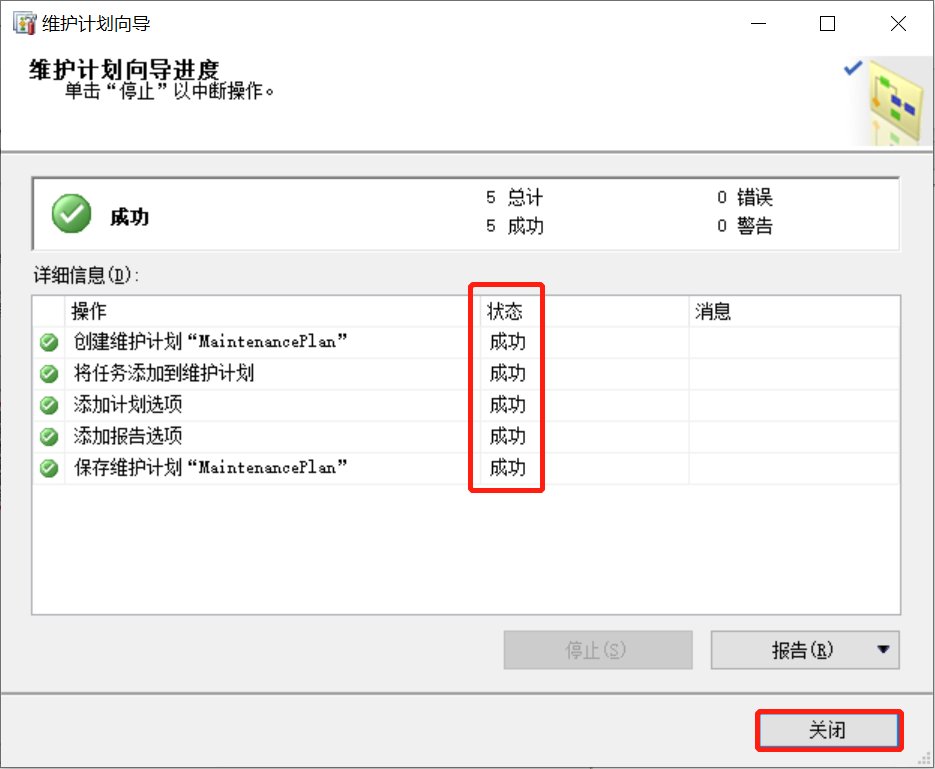Click the green check icon beside 保存维护计划 row
The height and width of the screenshot is (769, 935).
[x=49, y=469]
